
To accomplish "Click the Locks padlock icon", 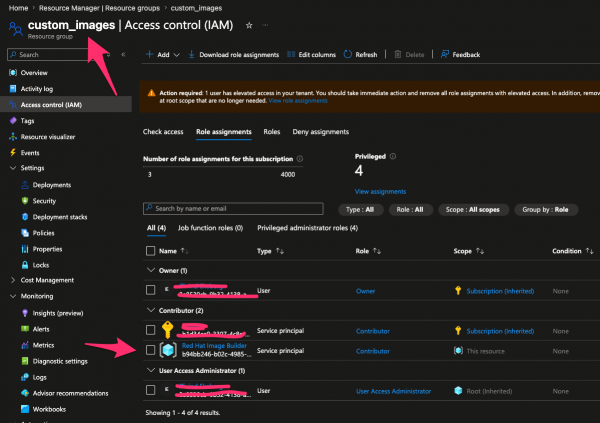I will pos(25,265).
